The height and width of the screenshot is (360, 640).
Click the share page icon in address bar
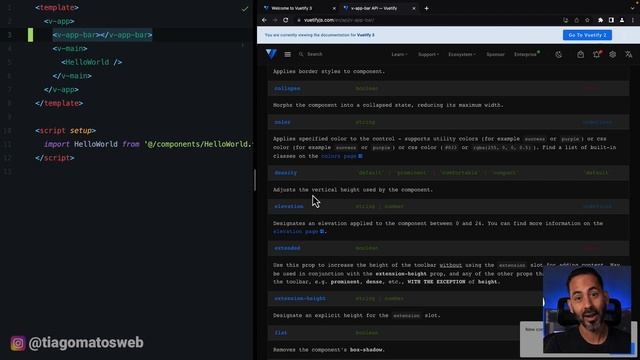click(576, 20)
